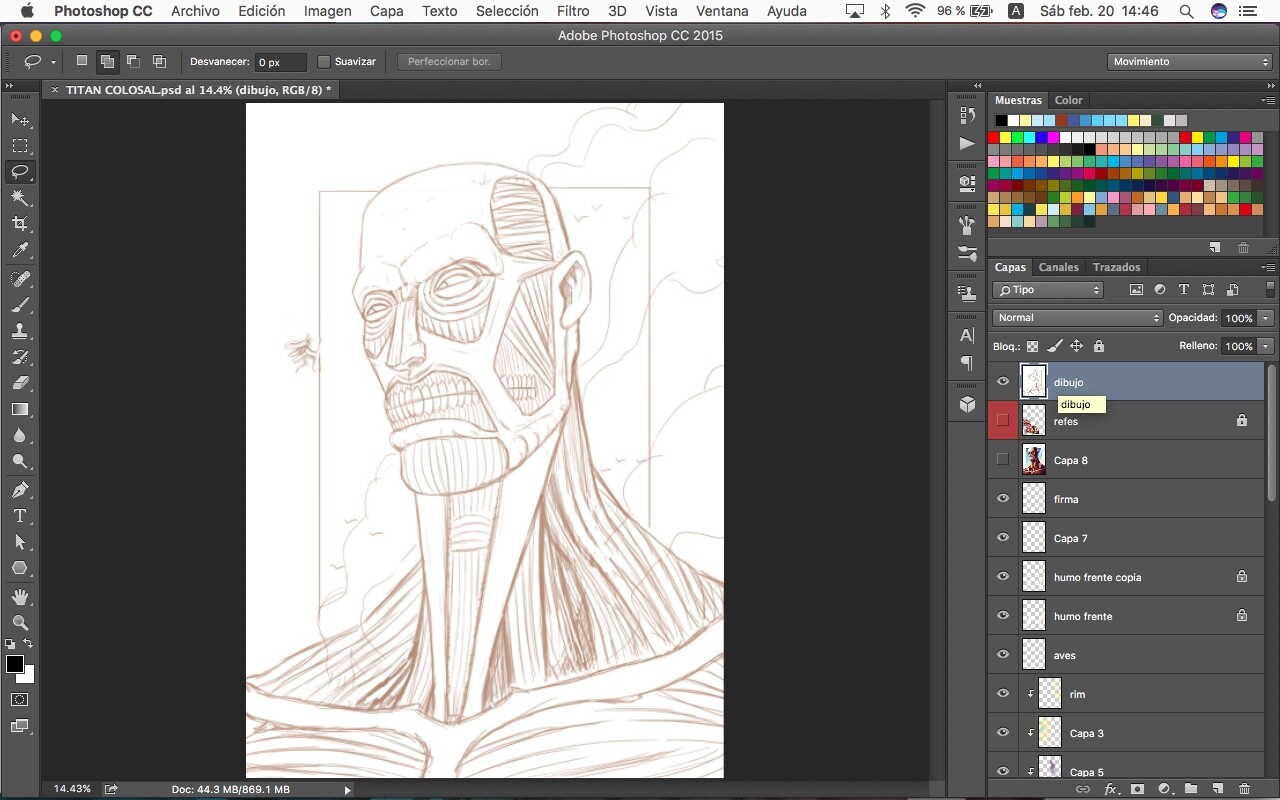
Task: Open the Normal blend mode dropdown
Action: point(1077,318)
